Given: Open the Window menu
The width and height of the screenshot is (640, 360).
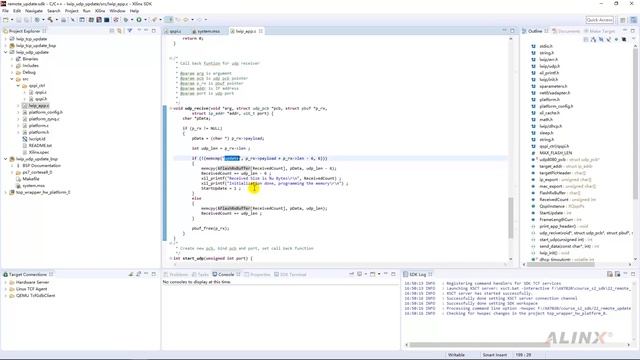Looking at the screenshot, I should click(x=118, y=11).
